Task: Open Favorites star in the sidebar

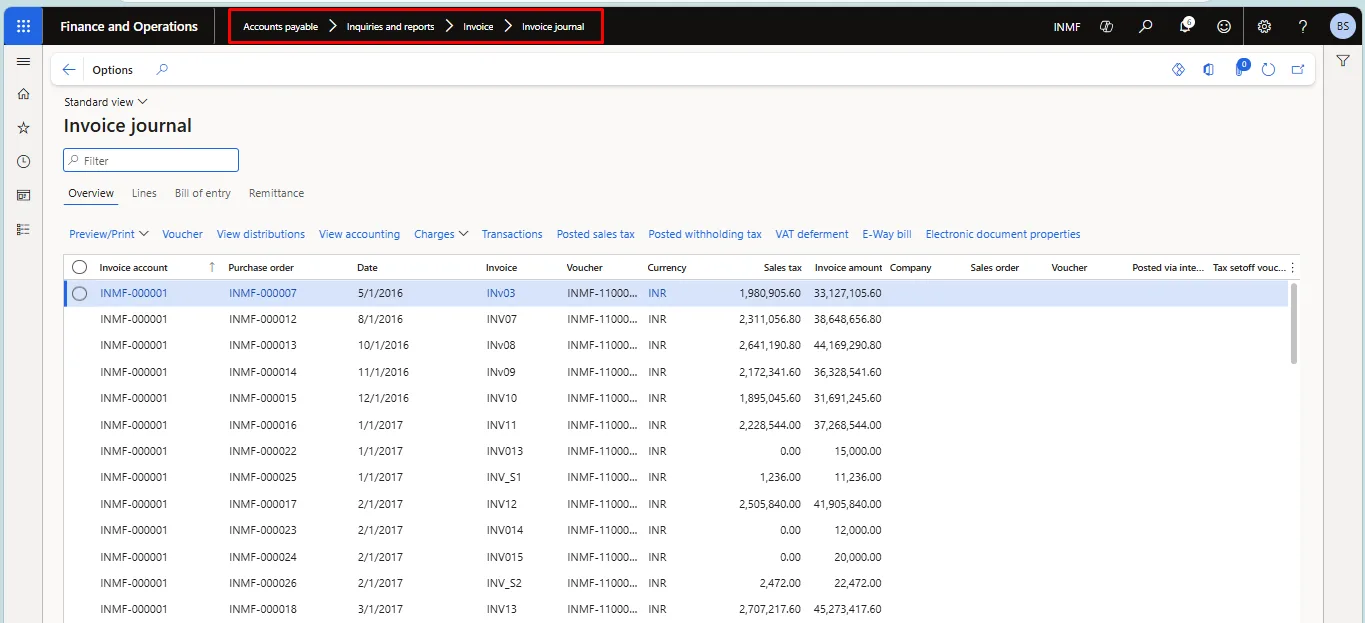Action: pyautogui.click(x=23, y=128)
